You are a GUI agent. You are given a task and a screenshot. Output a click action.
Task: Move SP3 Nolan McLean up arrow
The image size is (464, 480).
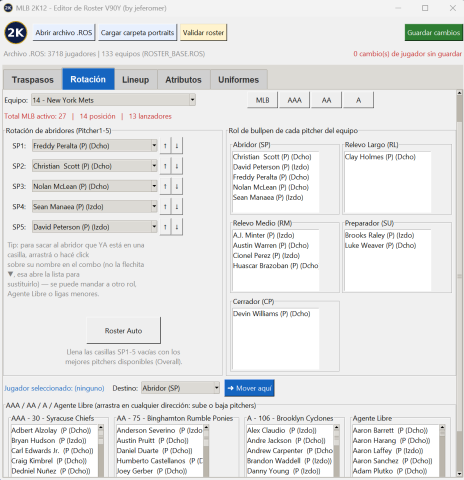165,186
